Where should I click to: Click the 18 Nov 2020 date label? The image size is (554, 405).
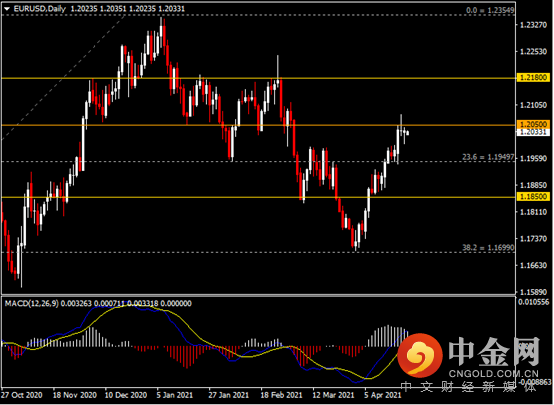click(75, 395)
